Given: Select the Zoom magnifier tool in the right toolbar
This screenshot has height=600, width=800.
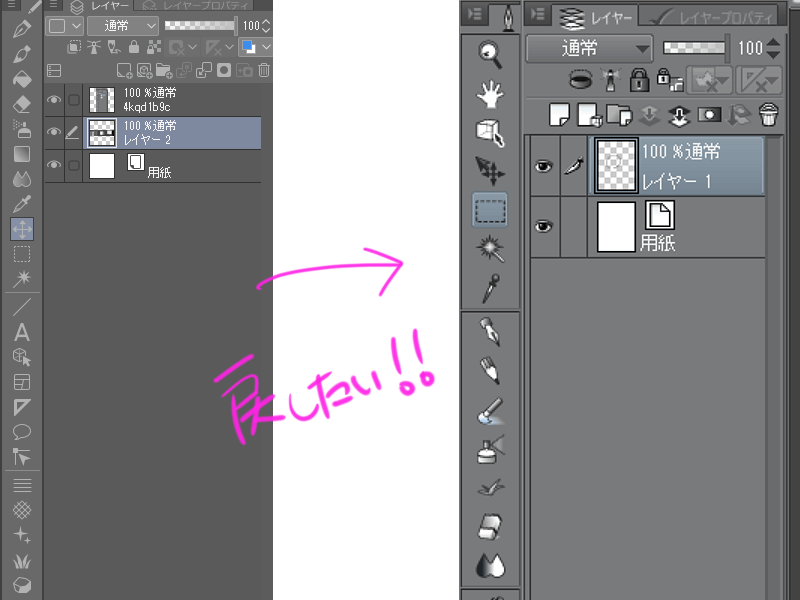Looking at the screenshot, I should click(x=490, y=54).
